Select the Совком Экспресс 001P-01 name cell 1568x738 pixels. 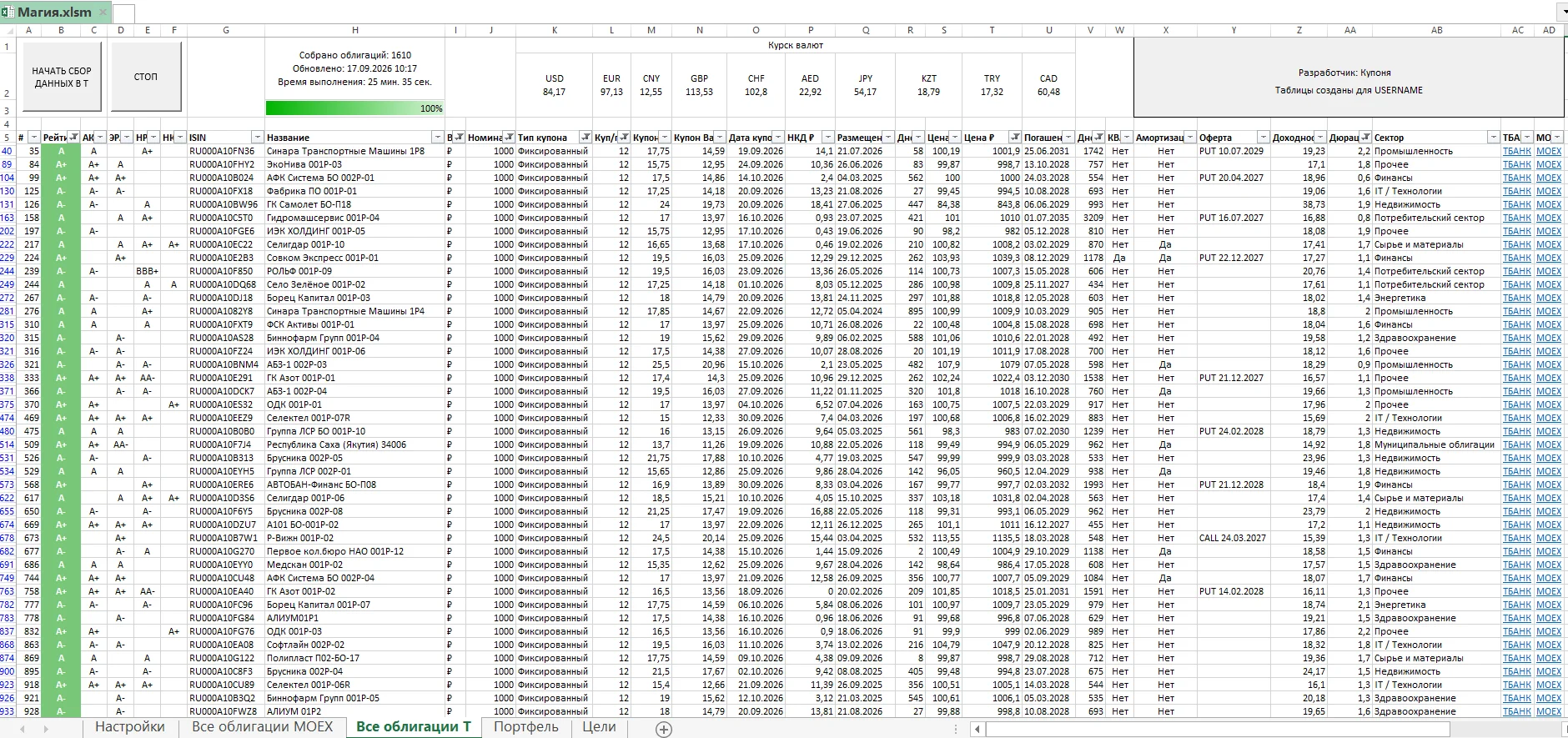(x=354, y=258)
